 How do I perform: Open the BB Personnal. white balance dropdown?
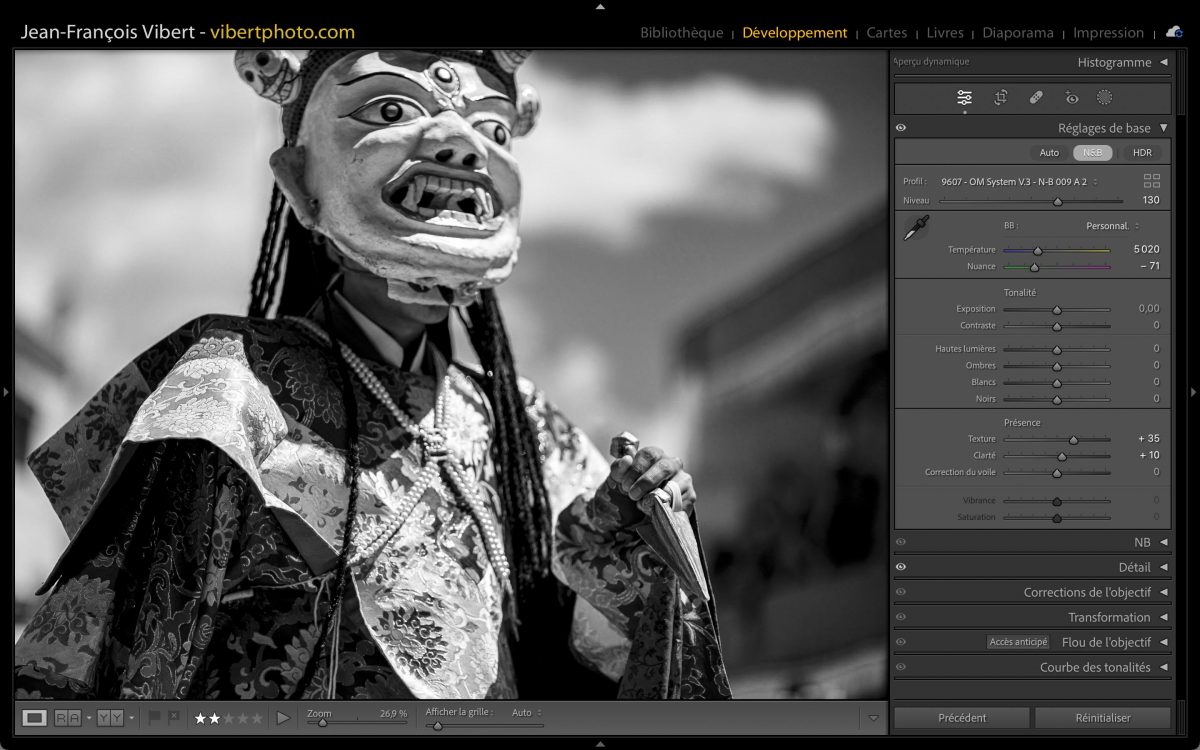pos(1112,226)
